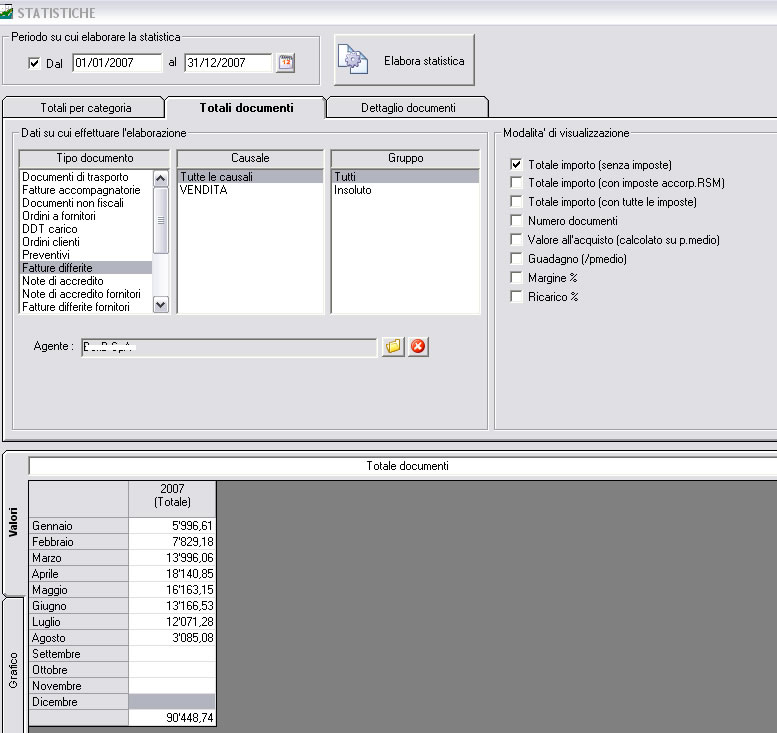
Task: Click the Elabora statistica gear document icon
Action: 352,59
